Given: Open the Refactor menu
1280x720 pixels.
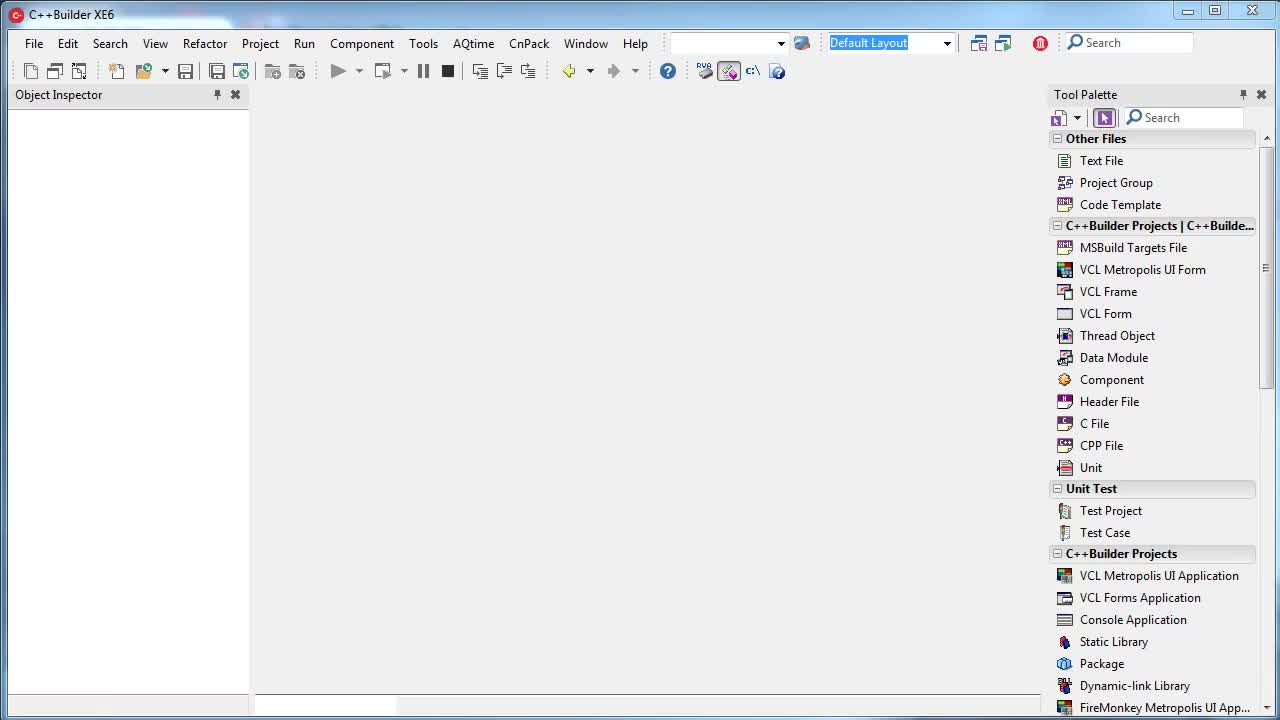Looking at the screenshot, I should click(x=205, y=43).
